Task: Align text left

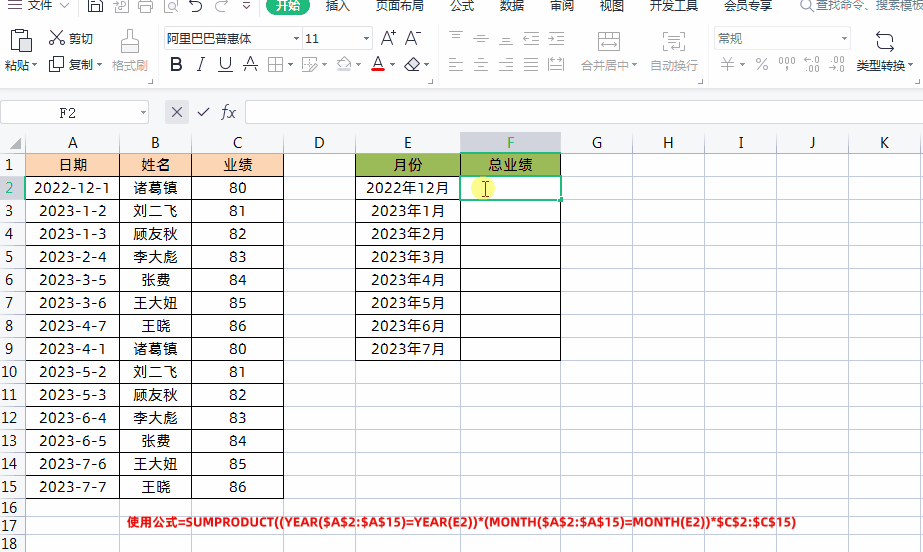Action: coord(456,64)
